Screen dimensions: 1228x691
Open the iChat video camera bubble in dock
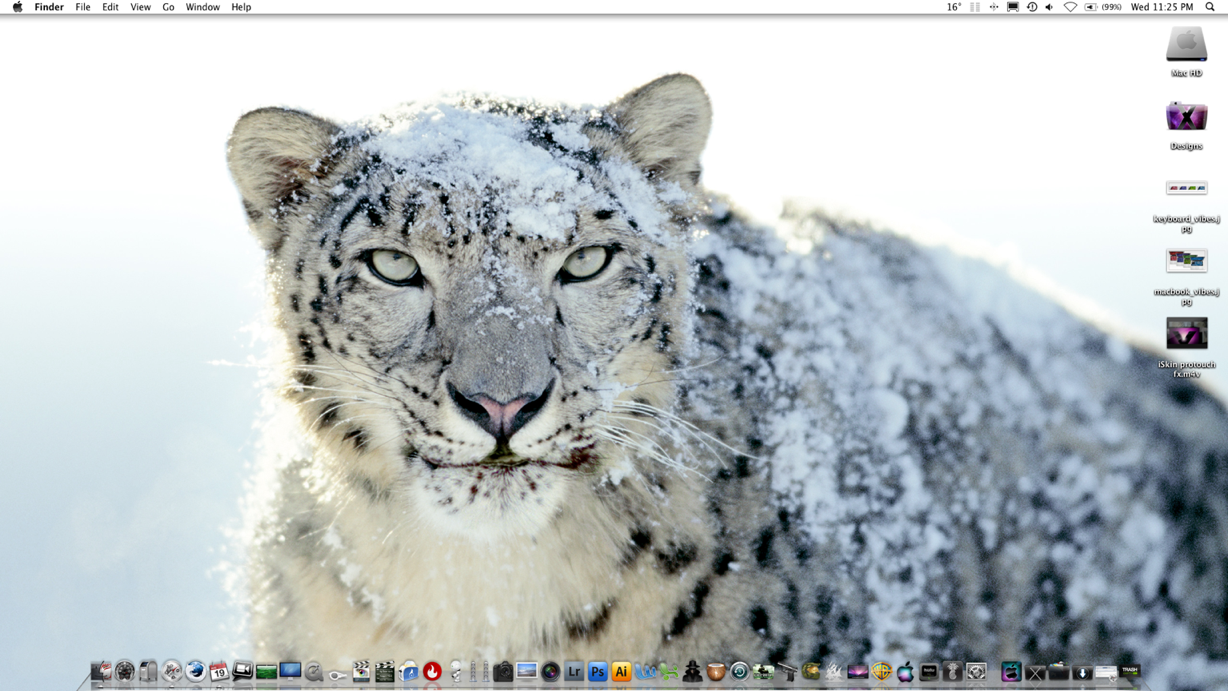[x=243, y=671]
